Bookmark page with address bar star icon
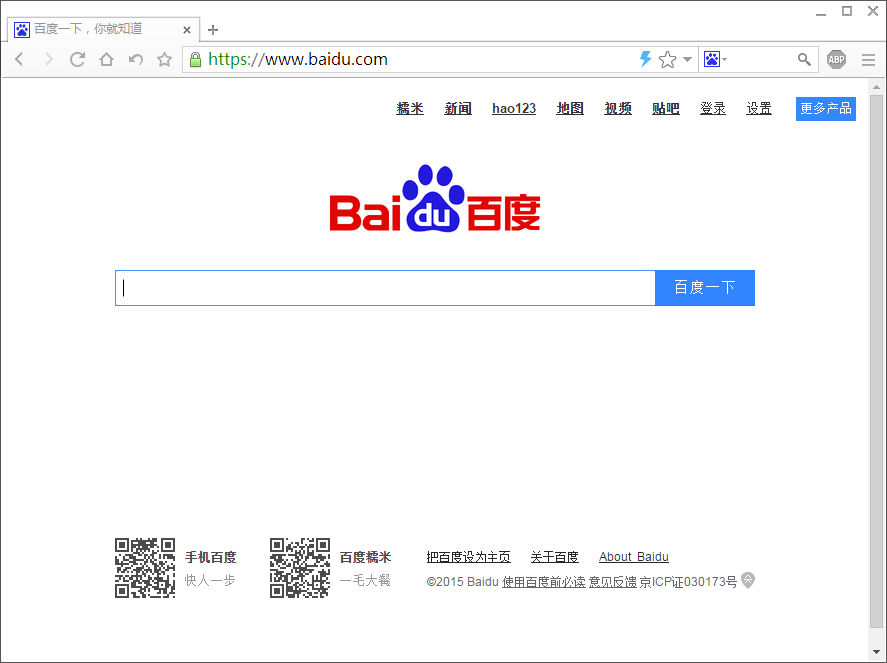 pos(667,60)
